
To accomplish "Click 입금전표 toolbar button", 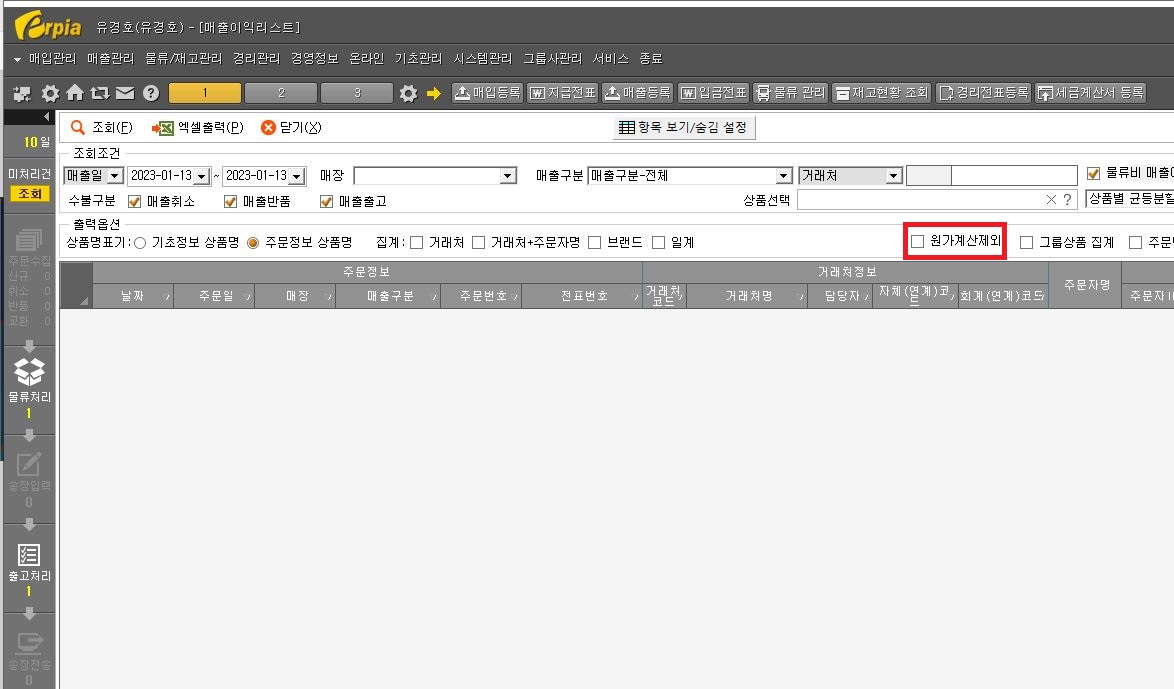I will [714, 93].
